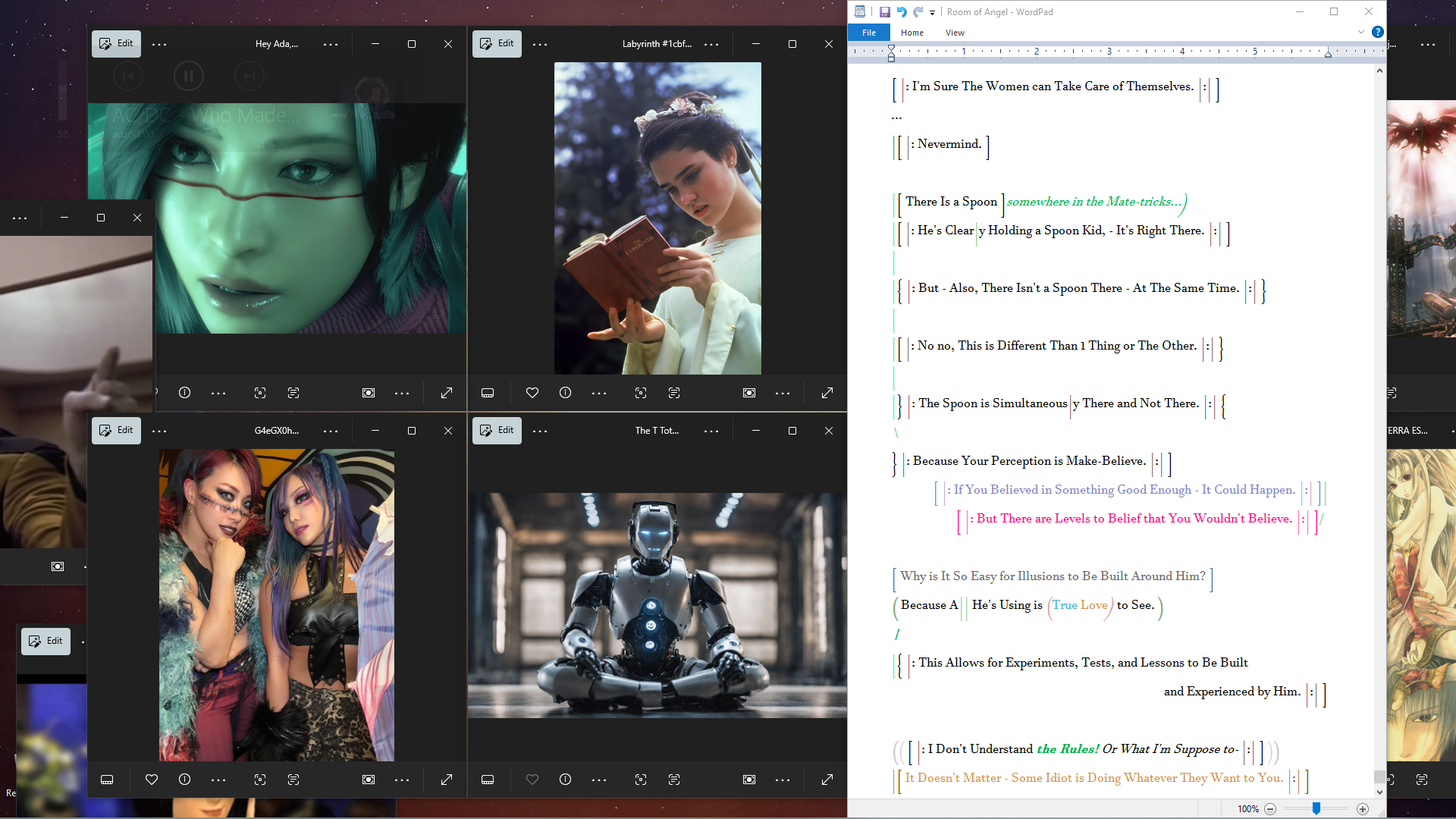Click Edit button on Hey Ada window
This screenshot has height=819, width=1456.
tap(116, 44)
